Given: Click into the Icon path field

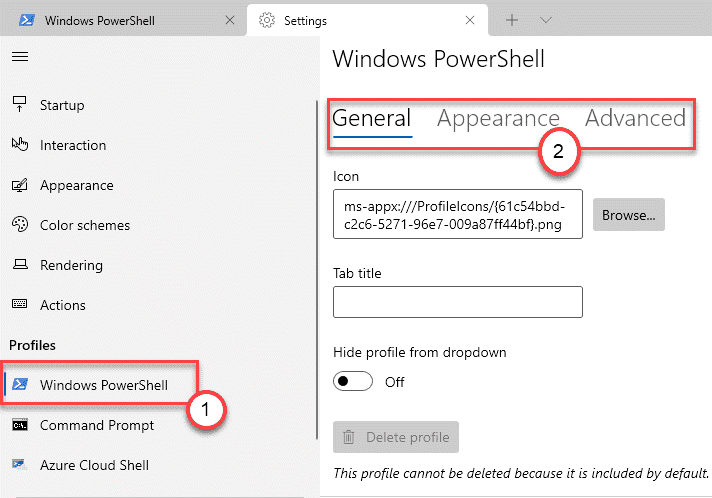Looking at the screenshot, I should [x=458, y=214].
